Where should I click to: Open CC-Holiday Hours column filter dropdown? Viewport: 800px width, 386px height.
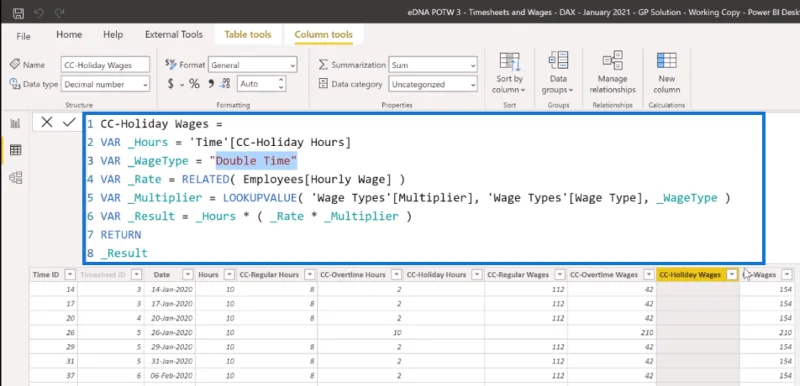477,275
